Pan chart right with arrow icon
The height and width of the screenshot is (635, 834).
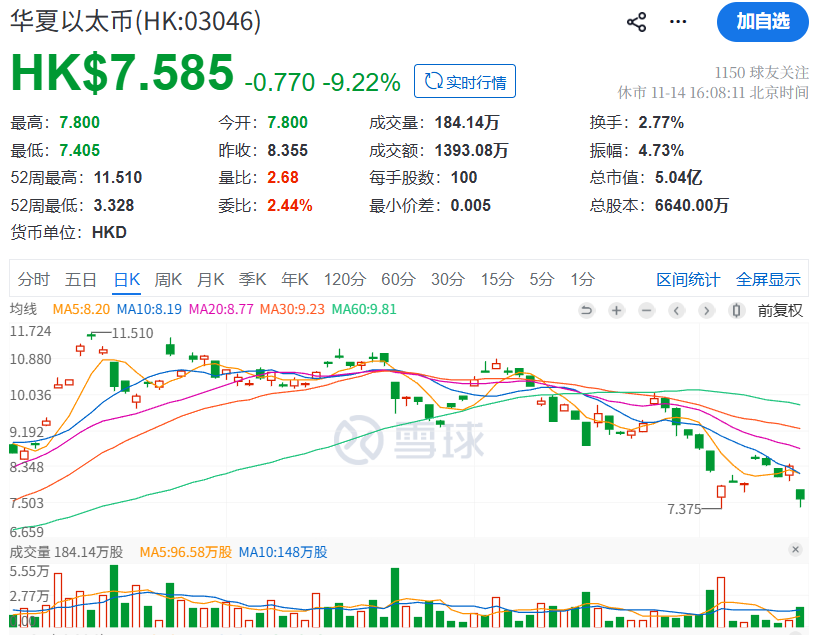pos(706,310)
